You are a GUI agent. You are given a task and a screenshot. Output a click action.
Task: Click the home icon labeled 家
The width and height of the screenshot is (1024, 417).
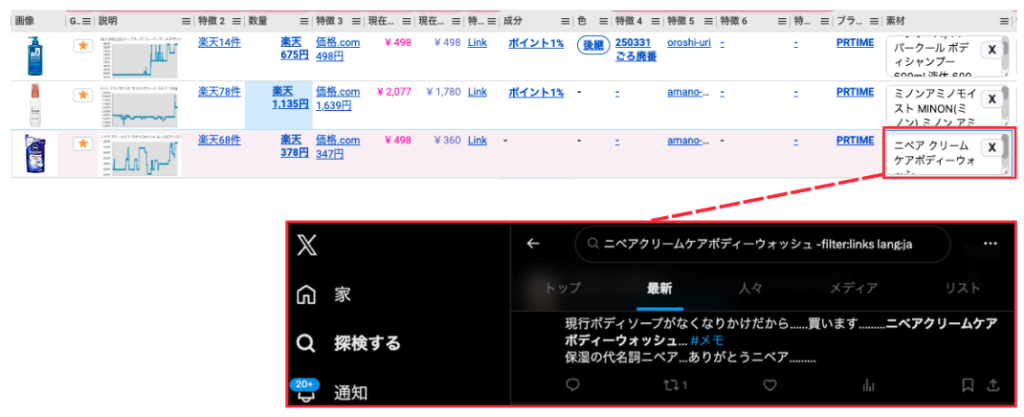307,294
